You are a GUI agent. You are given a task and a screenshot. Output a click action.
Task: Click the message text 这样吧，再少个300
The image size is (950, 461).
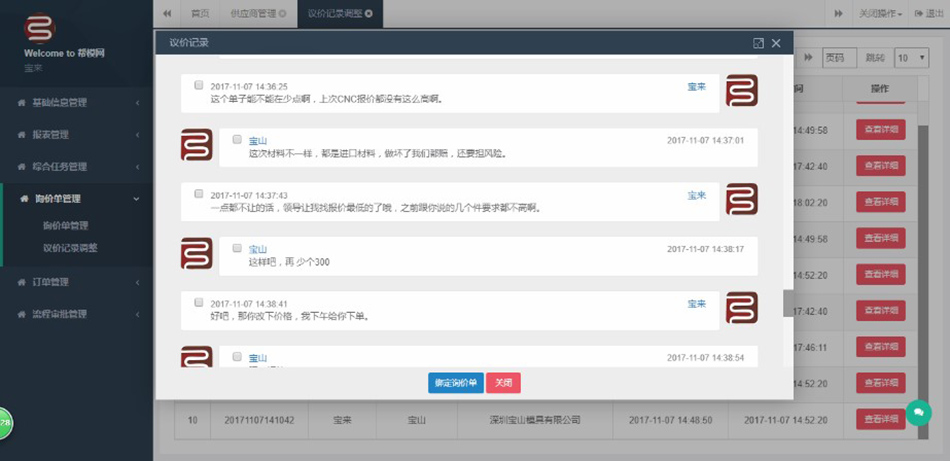(289, 262)
